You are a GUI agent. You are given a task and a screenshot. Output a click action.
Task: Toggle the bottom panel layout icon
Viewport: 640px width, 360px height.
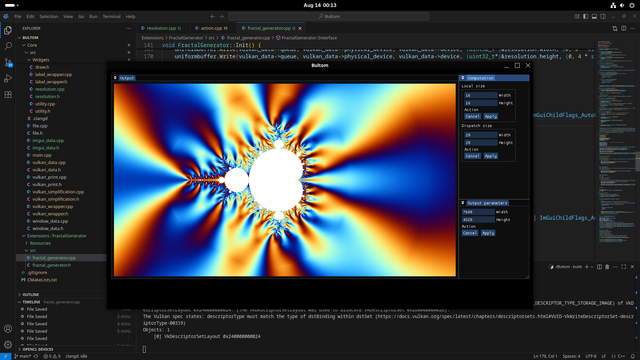(x=594, y=16)
